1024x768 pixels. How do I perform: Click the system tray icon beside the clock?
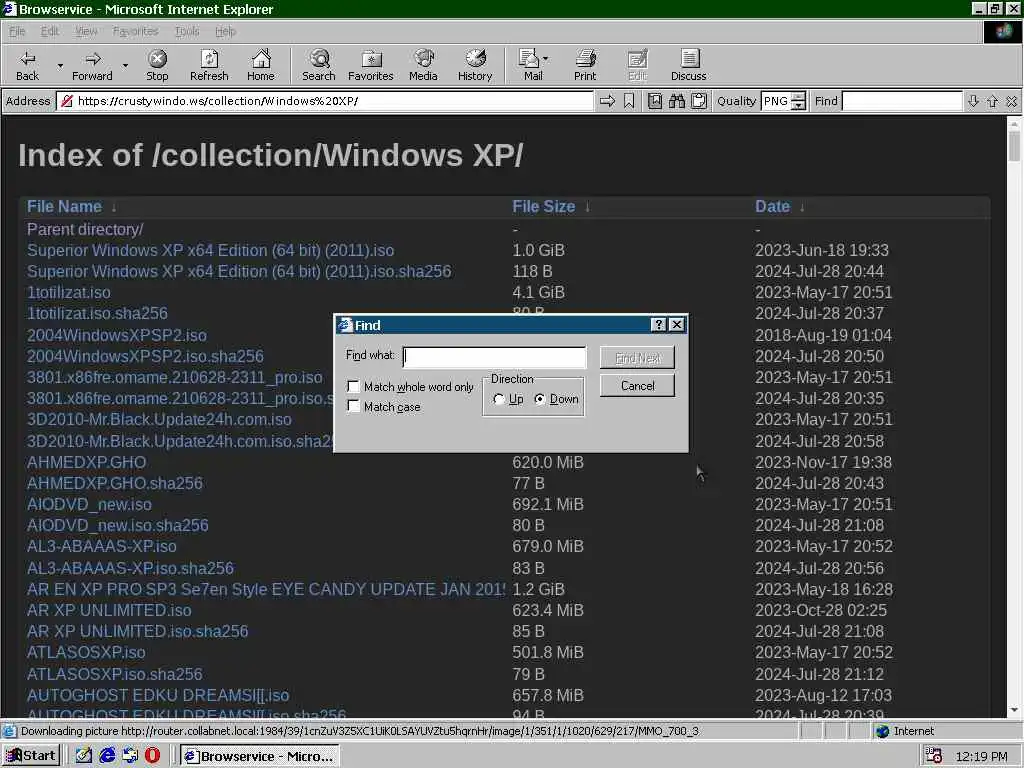933,756
